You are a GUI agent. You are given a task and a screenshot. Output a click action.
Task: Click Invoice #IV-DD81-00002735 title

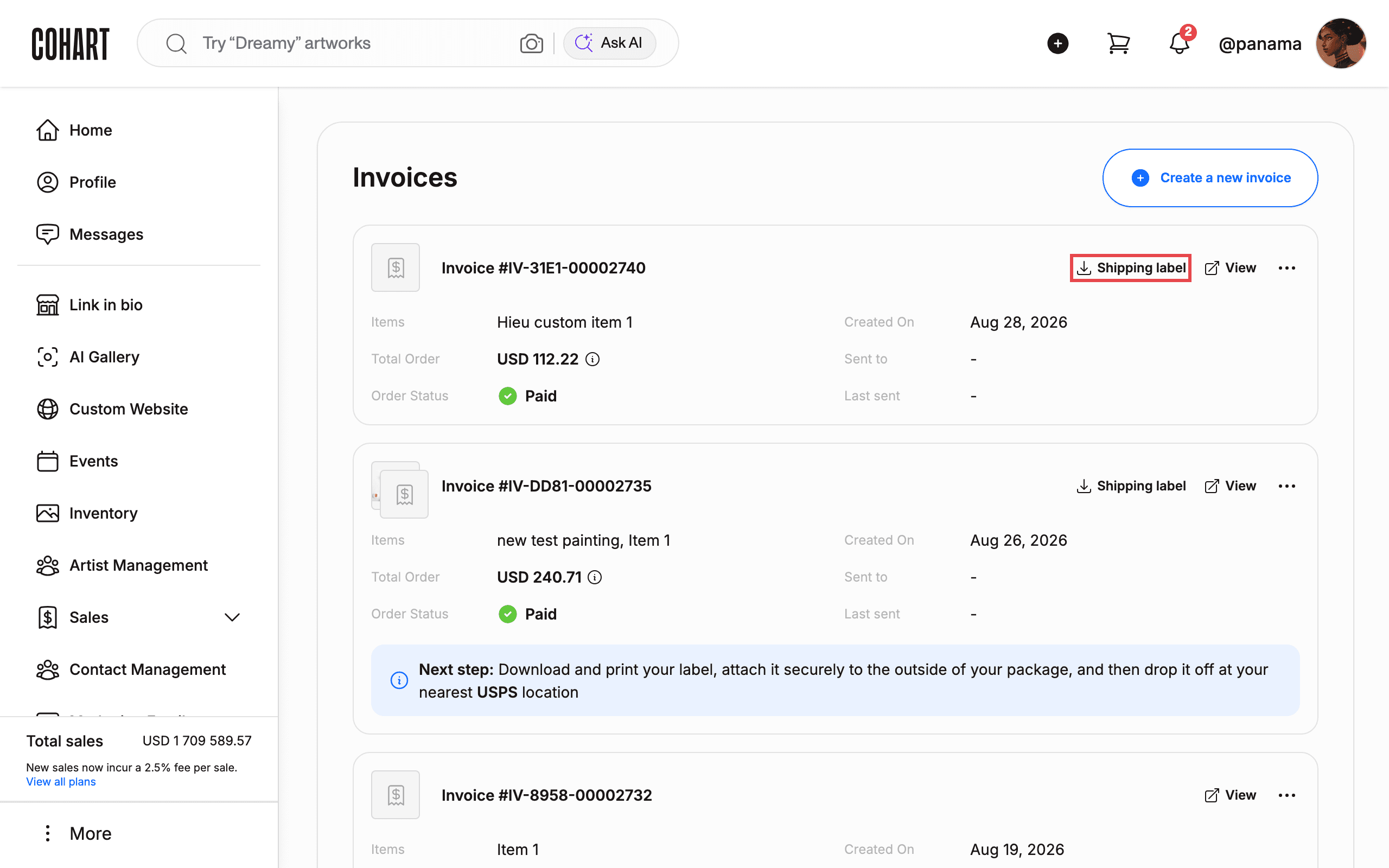click(546, 486)
